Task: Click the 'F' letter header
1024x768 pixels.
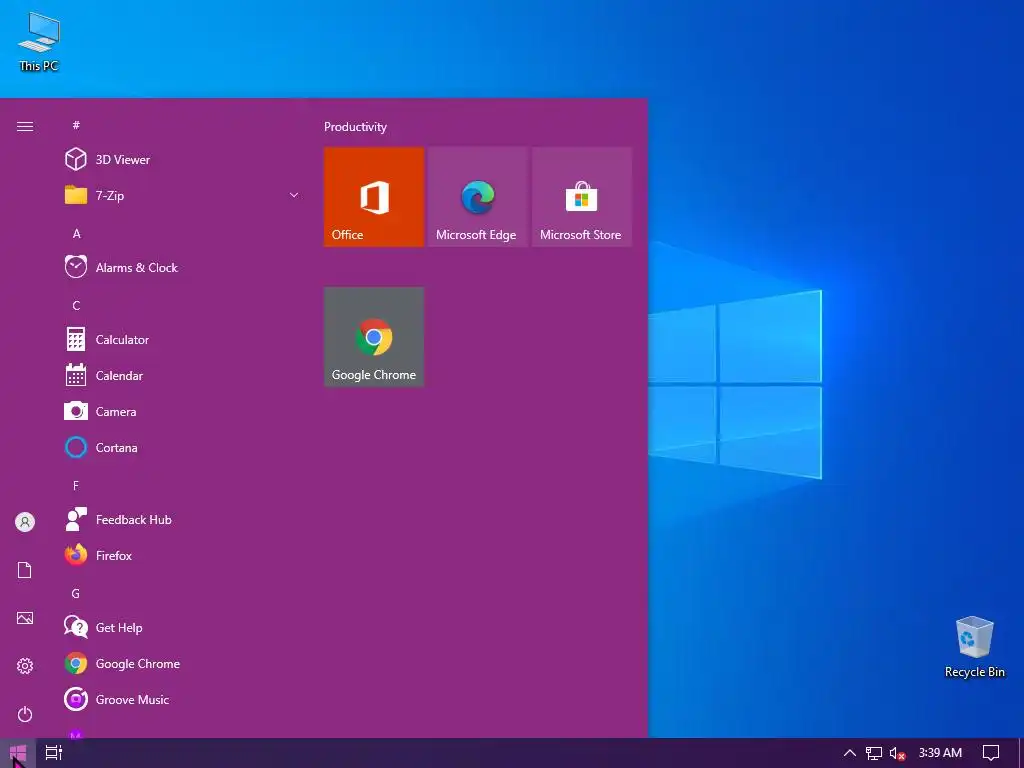Action: [76, 485]
